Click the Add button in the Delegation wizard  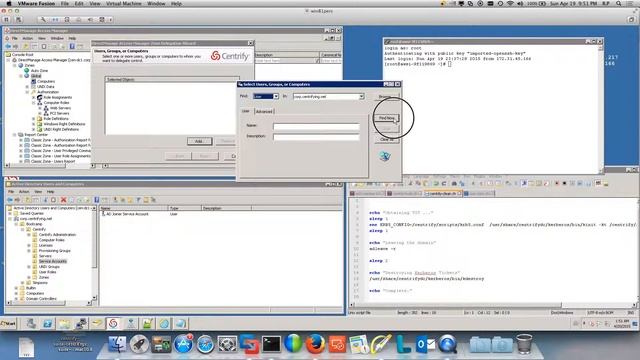click(199, 141)
